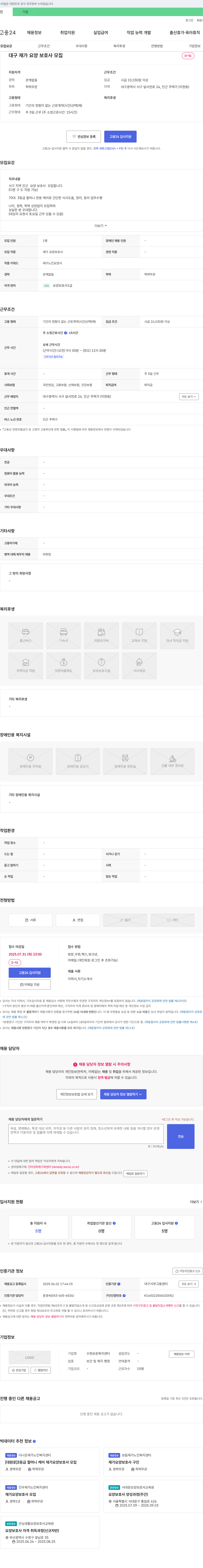Click the LOGO company image placeholder

(30, 1357)
